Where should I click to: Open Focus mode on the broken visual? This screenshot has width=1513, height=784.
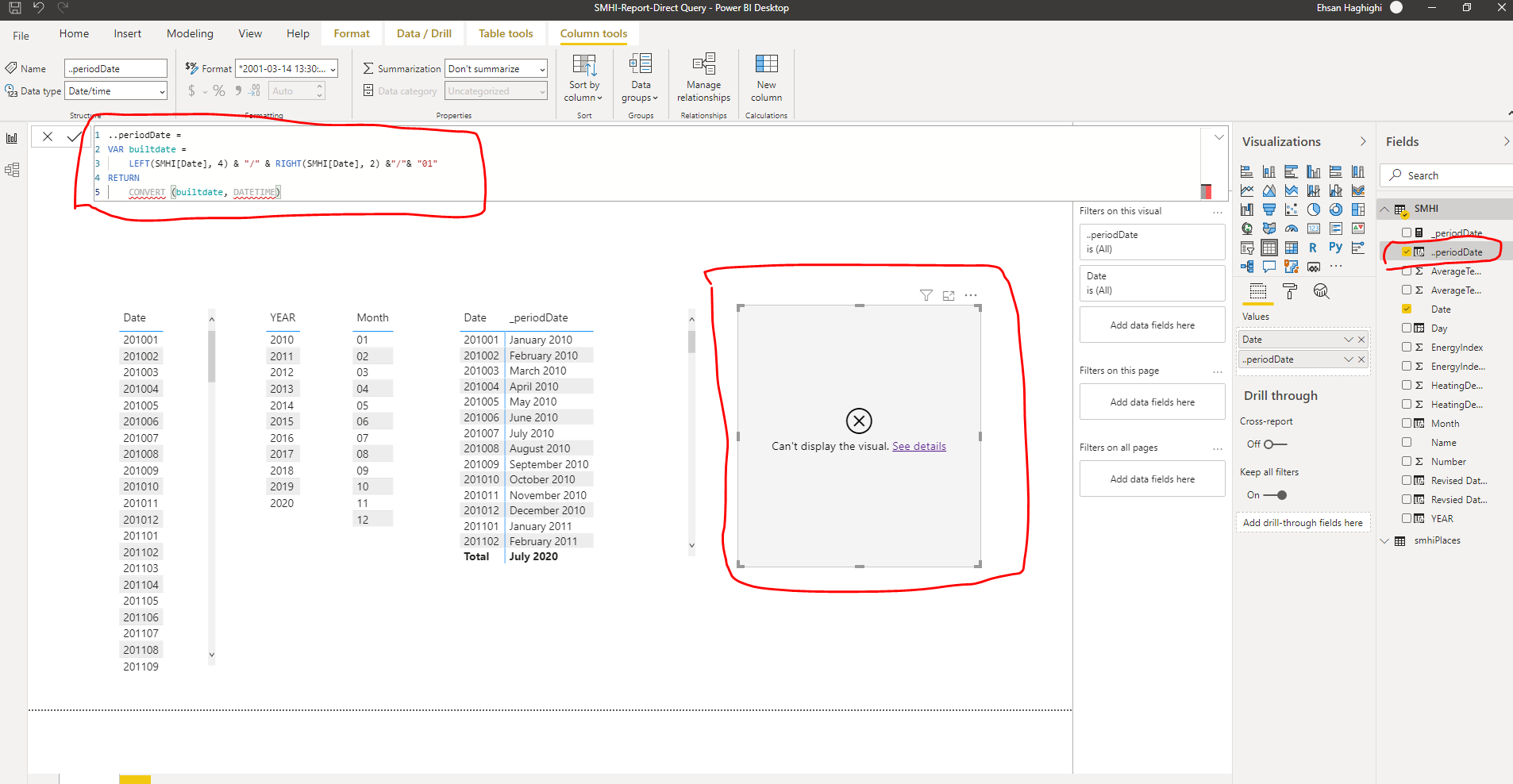click(x=949, y=295)
